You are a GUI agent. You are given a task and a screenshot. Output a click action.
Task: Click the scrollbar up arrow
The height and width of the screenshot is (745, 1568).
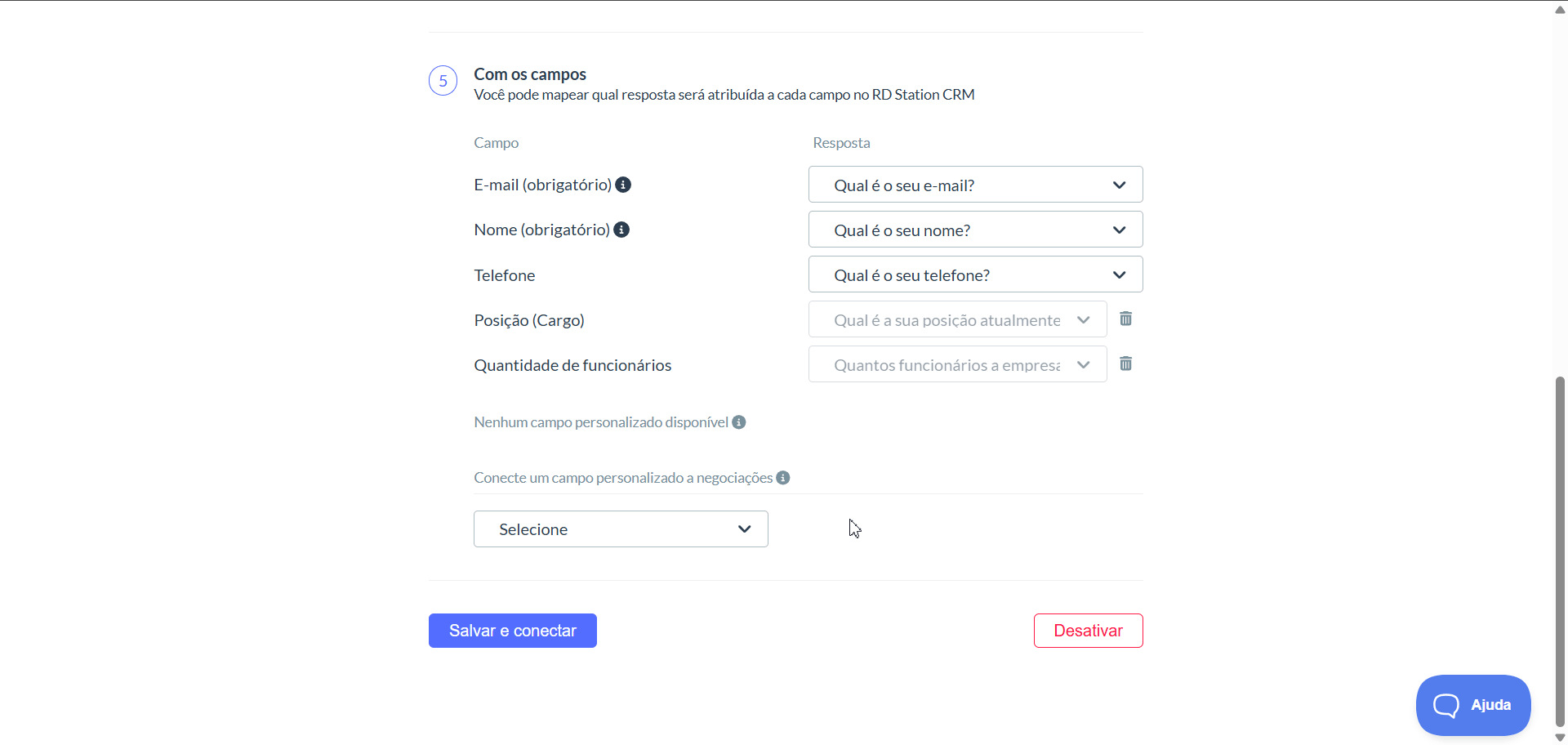[1560, 10]
